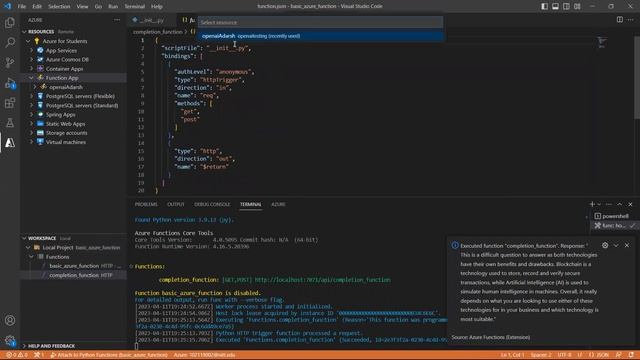Open the Selection menu
640x360 pixels.
(59, 7)
